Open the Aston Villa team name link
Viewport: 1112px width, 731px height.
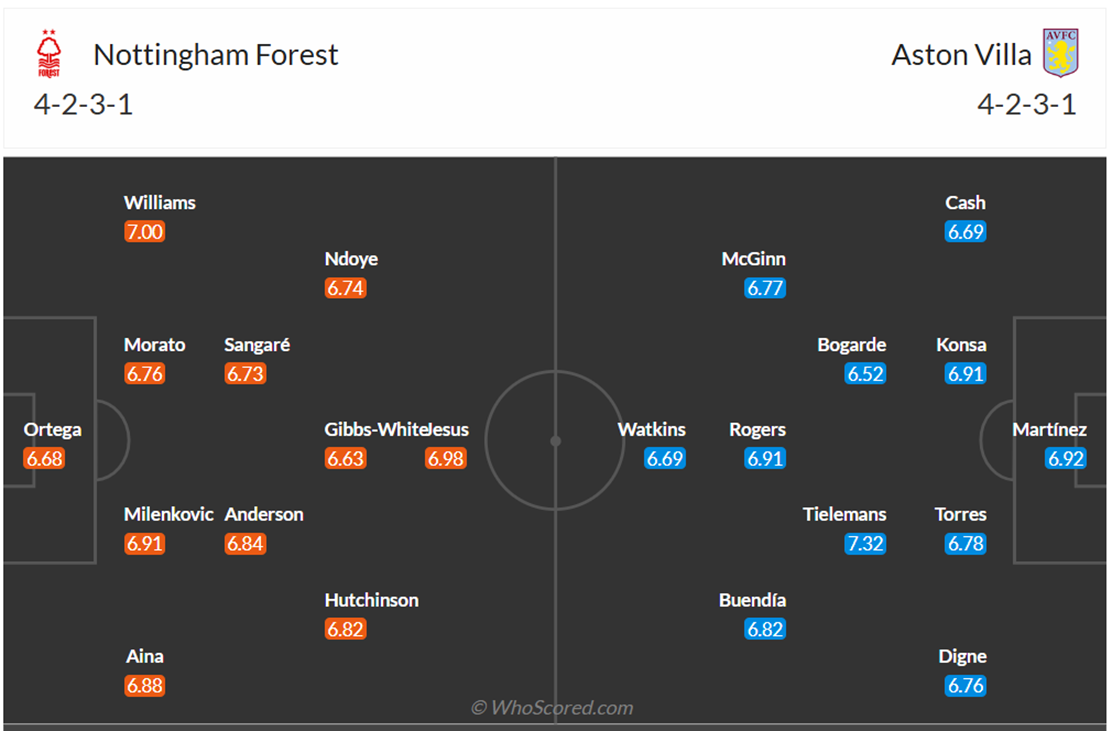coord(961,54)
